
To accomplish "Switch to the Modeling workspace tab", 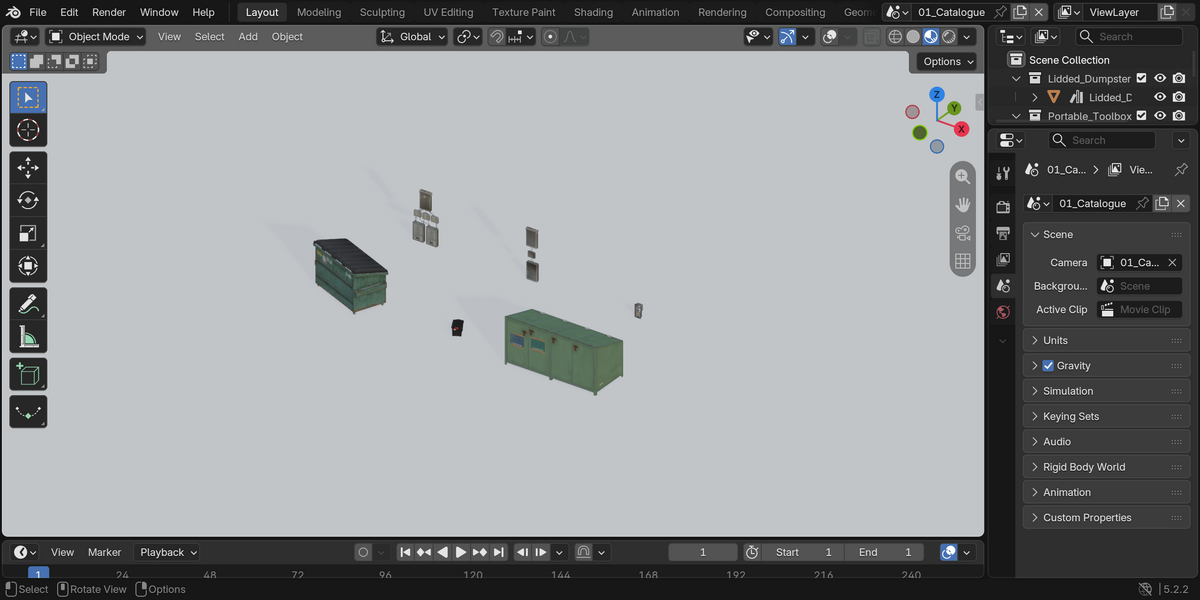I will pyautogui.click(x=319, y=12).
